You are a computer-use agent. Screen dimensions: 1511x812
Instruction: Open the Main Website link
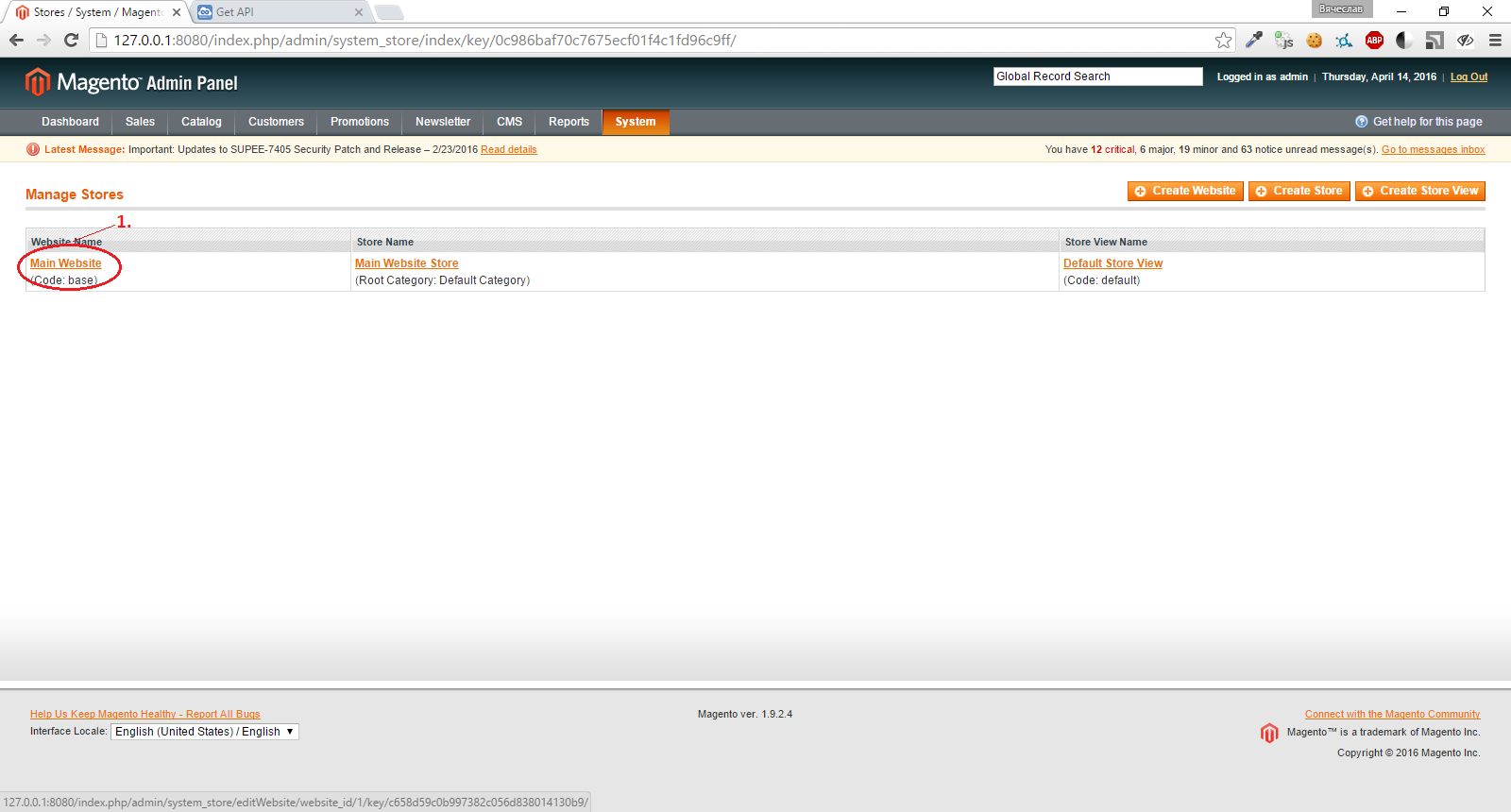pyautogui.click(x=66, y=263)
